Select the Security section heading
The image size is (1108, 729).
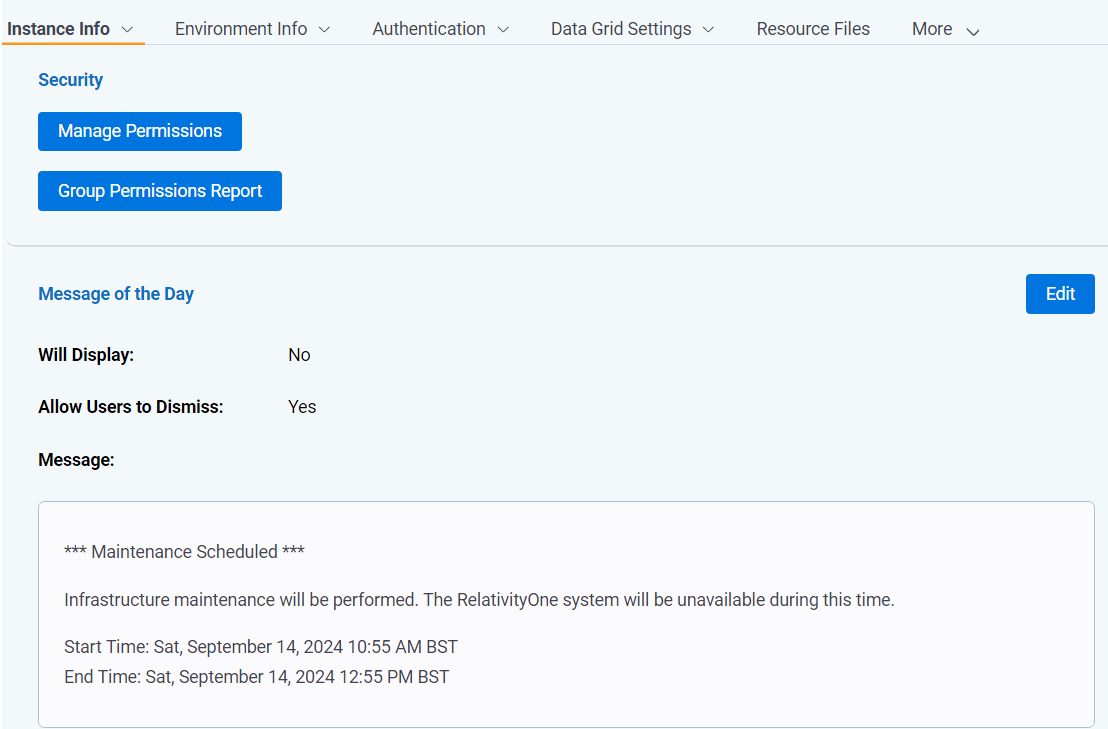pyautogui.click(x=71, y=80)
